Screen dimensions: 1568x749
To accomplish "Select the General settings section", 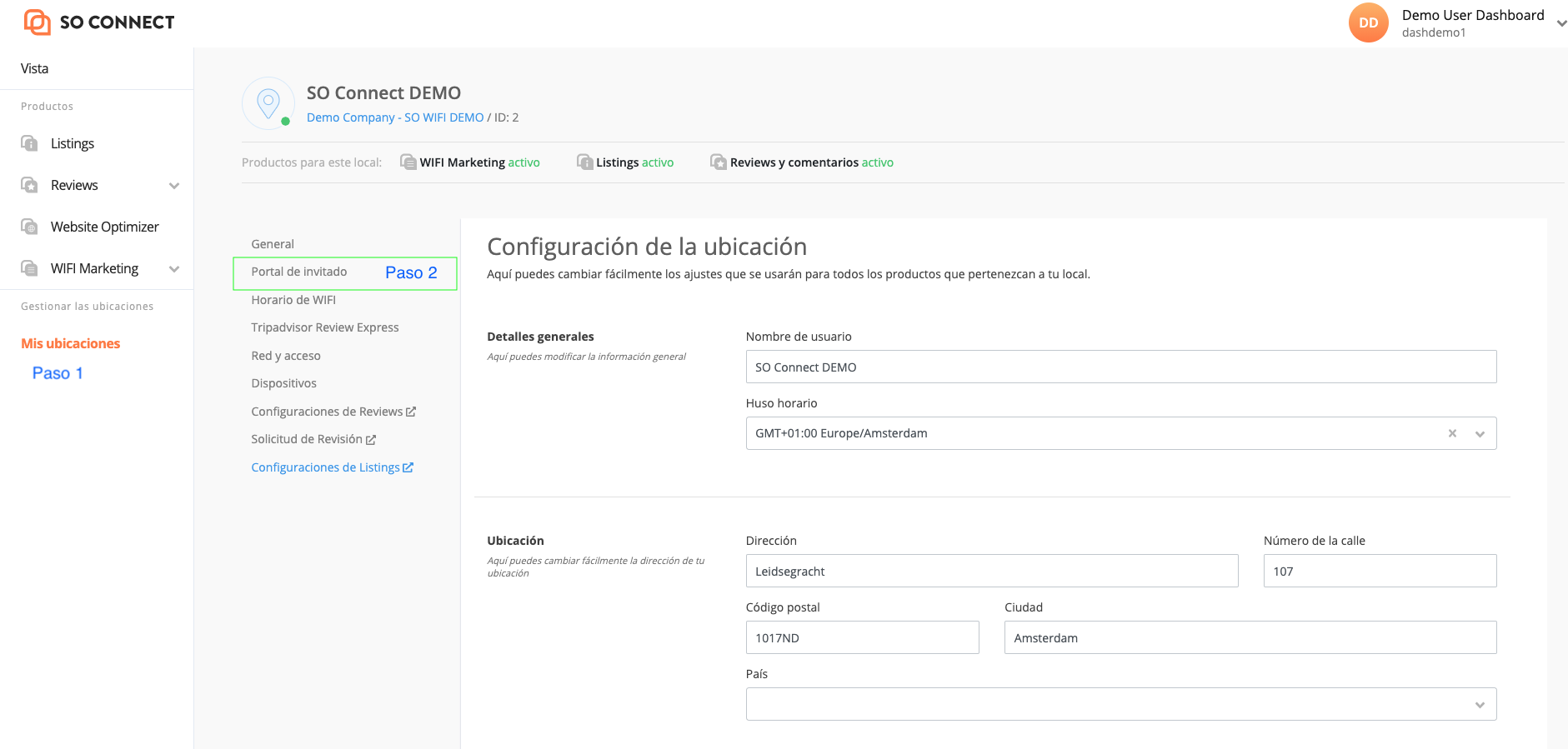I will 273,244.
